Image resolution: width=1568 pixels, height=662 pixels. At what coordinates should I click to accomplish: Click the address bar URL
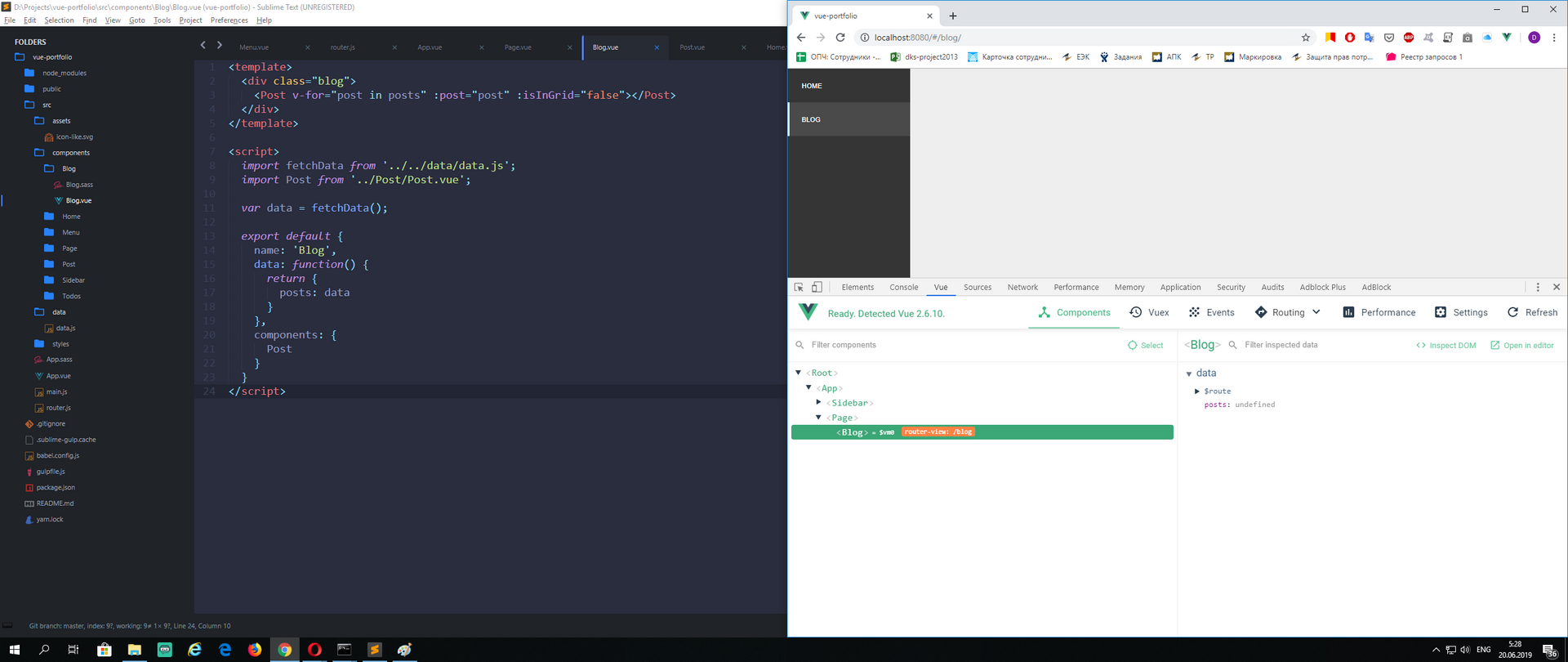(917, 38)
